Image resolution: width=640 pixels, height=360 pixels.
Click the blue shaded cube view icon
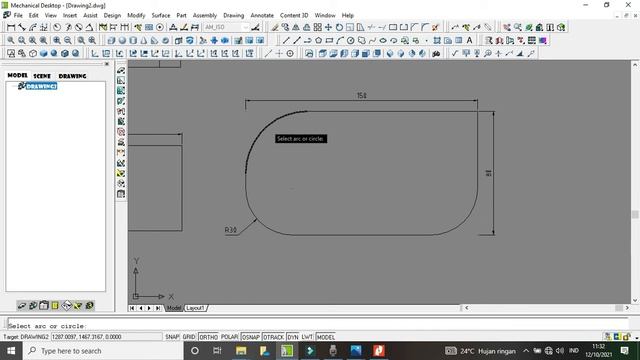coord(43,53)
